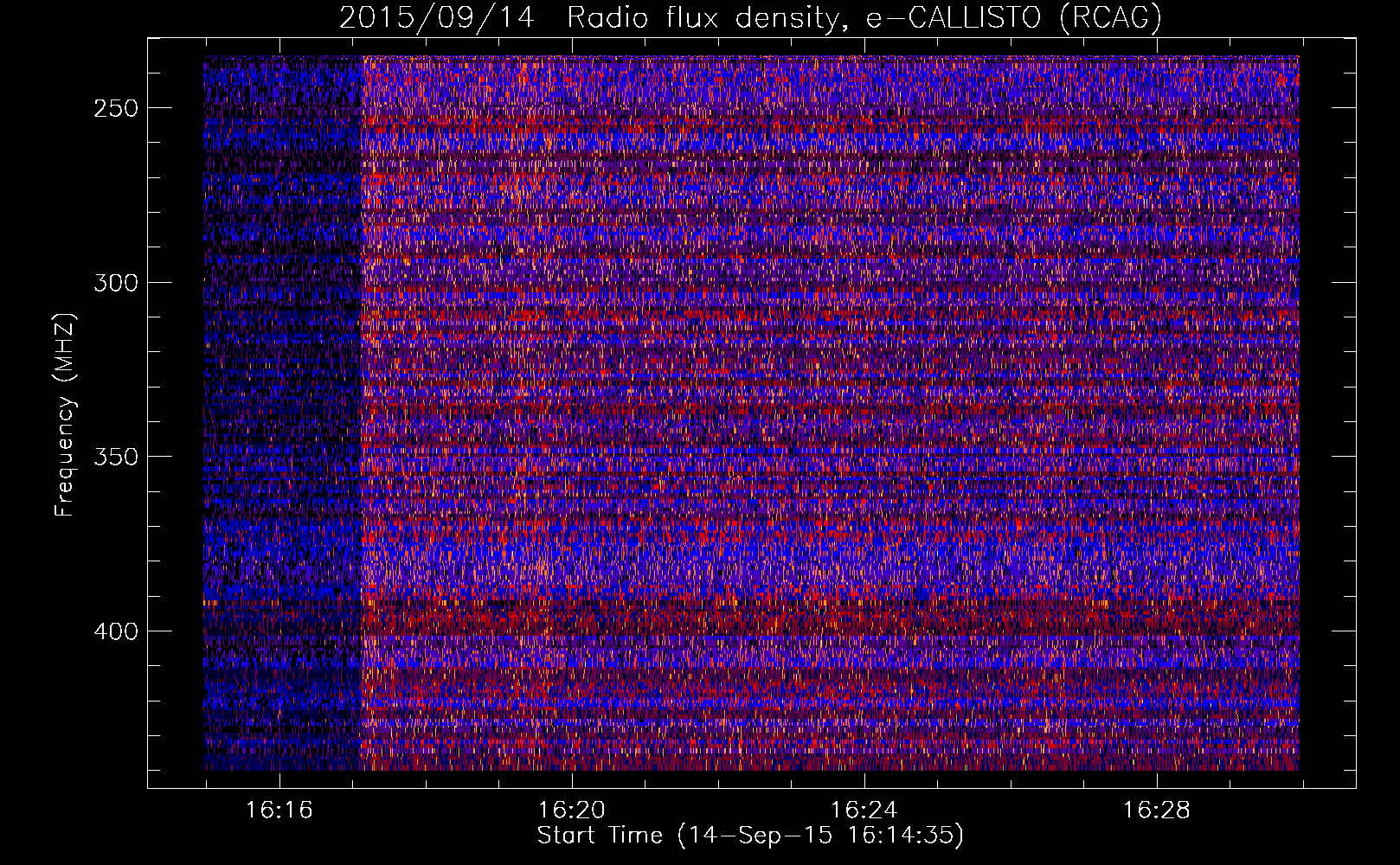The height and width of the screenshot is (865, 1400).
Task: Click the date 2015/09/14 in the title
Action: 436,17
